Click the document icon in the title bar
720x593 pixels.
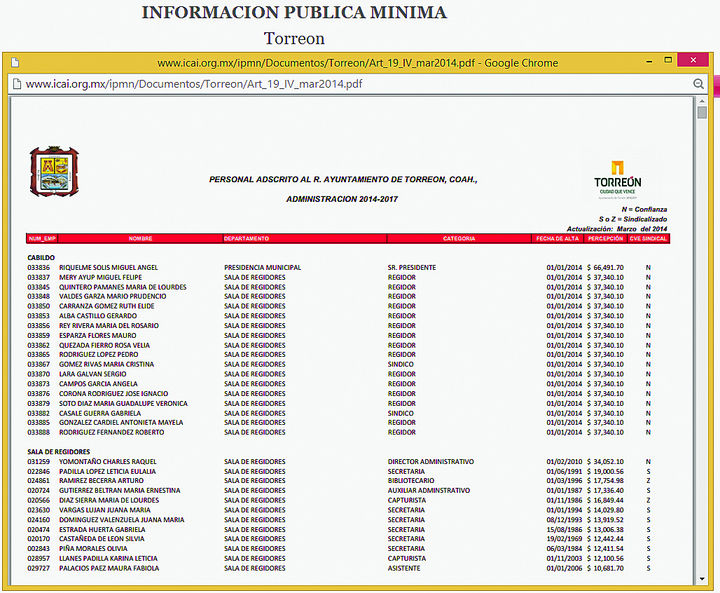[15, 61]
